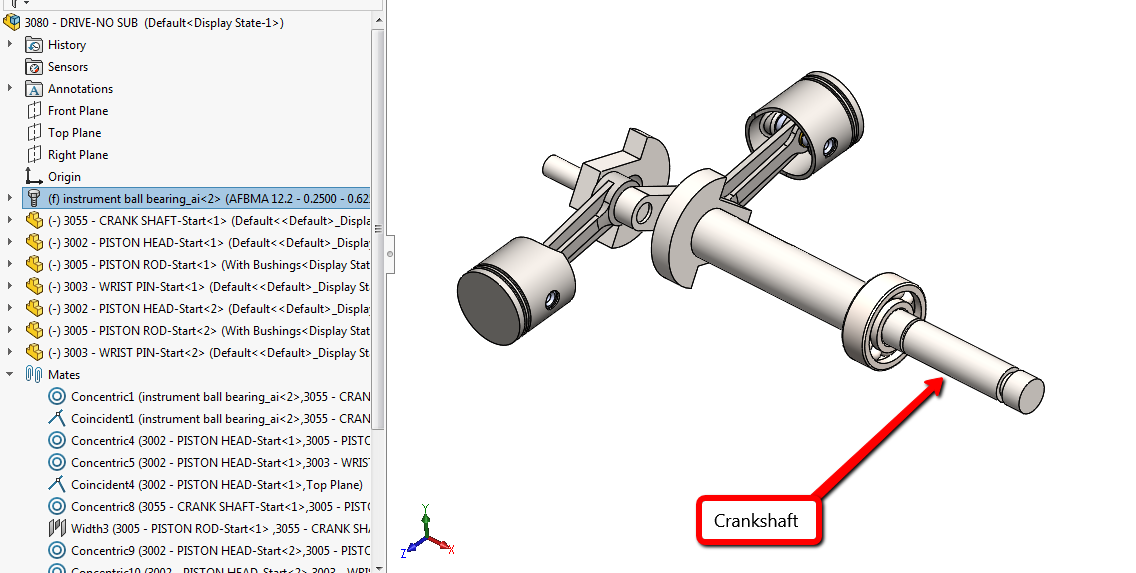Expand the 3005 - PISTON ROD-Start<1> component
This screenshot has width=1136, height=573.
tap(9, 264)
